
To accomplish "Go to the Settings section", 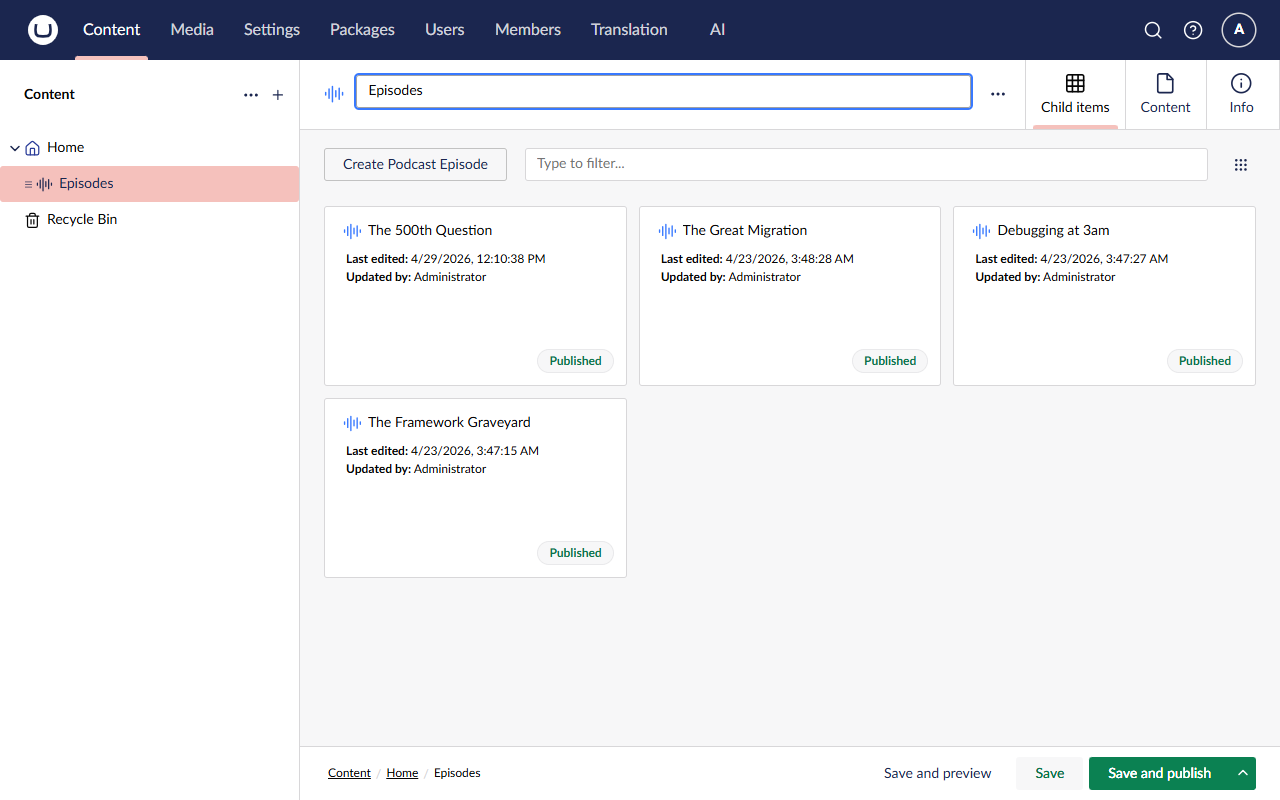I will 272,30.
